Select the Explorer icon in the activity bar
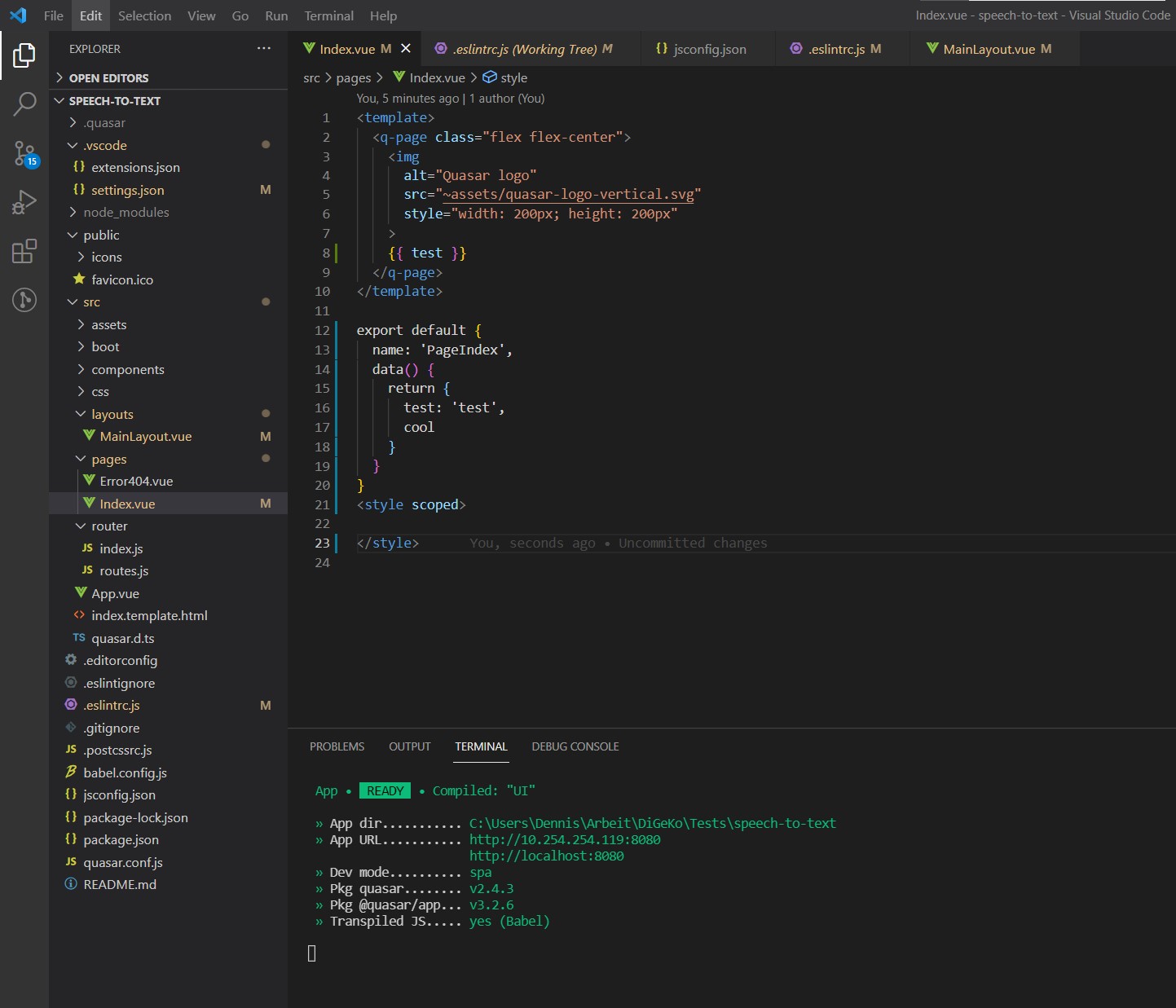The width and height of the screenshot is (1176, 1008). pos(24,55)
